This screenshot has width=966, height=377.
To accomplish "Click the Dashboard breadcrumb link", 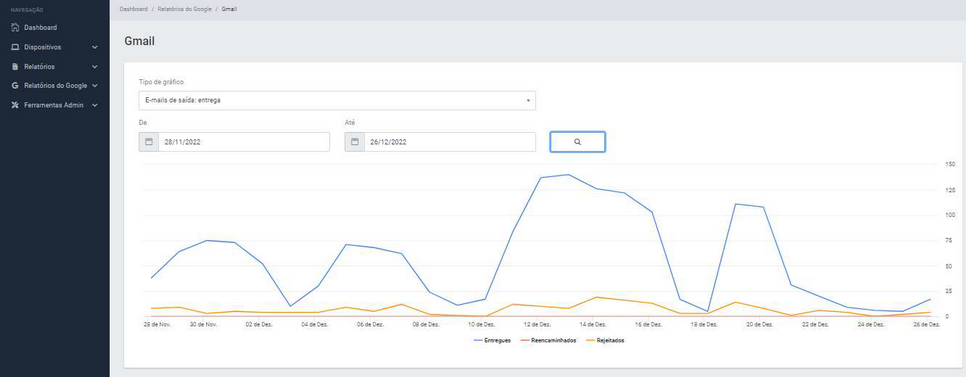I will point(134,9).
